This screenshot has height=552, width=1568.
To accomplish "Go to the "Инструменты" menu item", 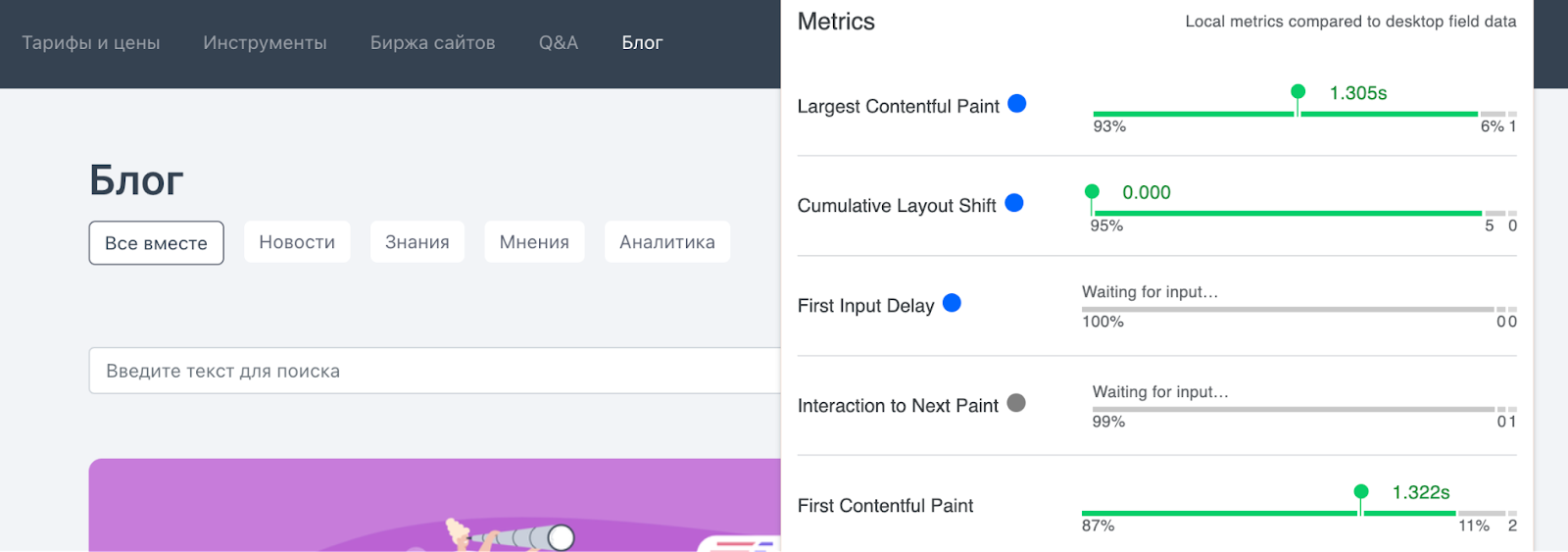I will 265,43.
